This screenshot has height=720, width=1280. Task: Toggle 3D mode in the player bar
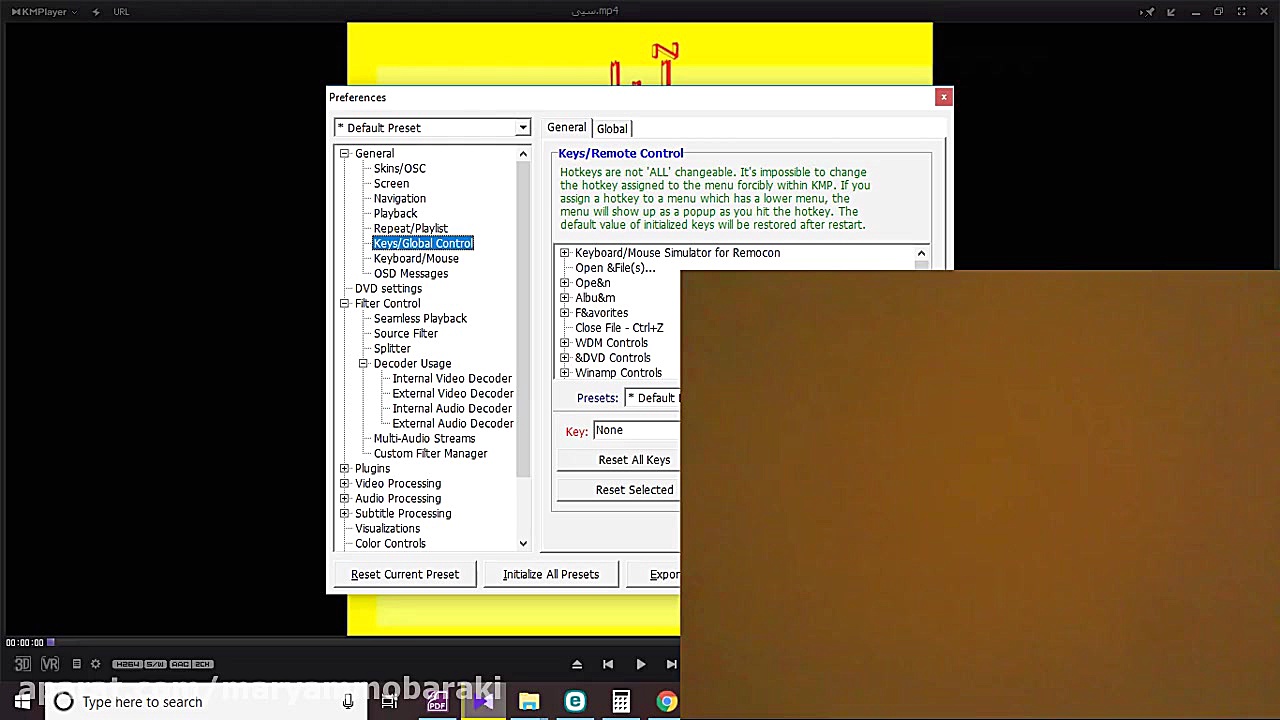[22, 664]
